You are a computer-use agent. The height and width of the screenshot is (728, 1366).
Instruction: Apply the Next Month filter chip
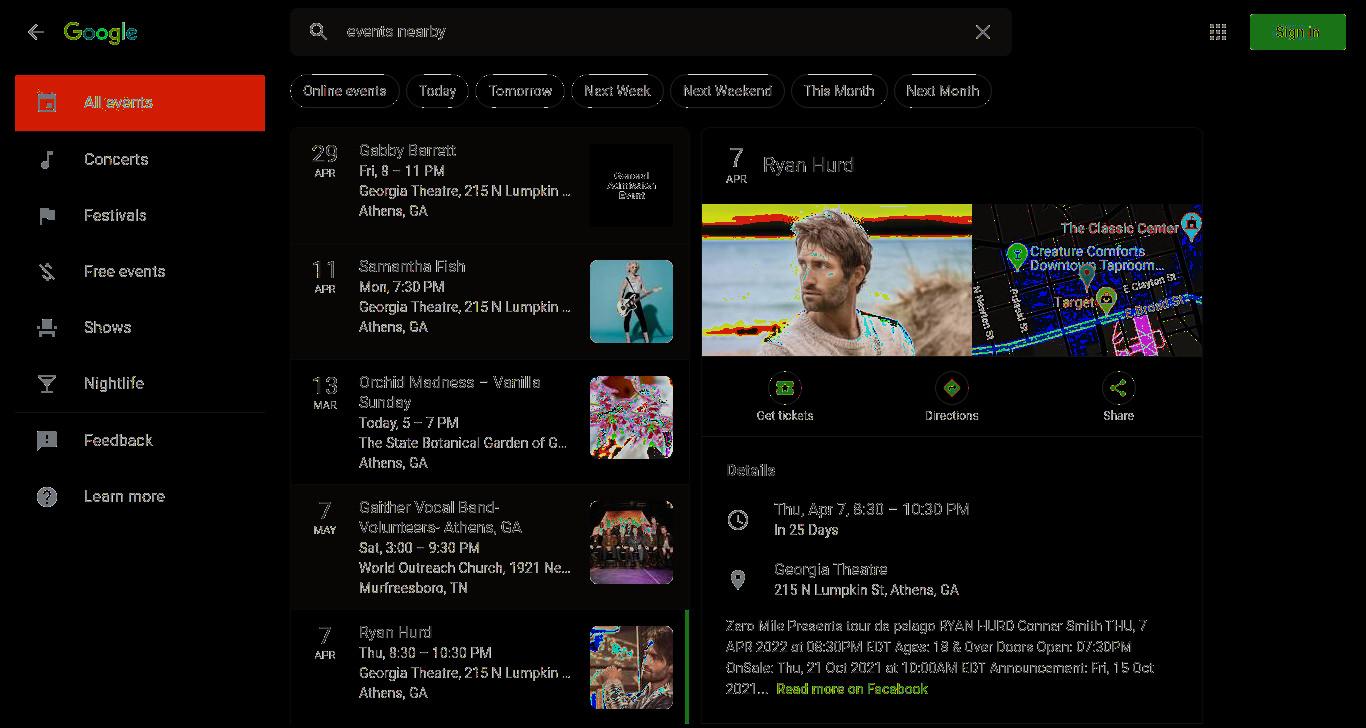942,91
